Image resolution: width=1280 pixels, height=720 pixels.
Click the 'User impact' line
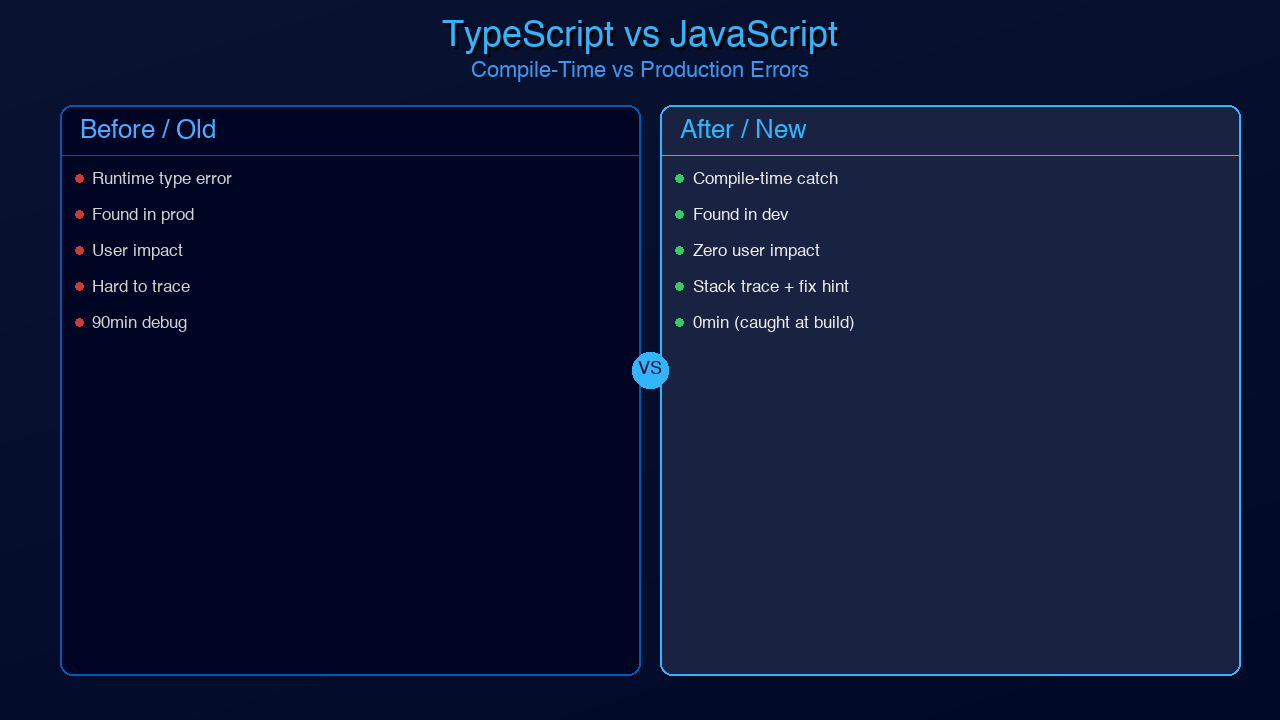pos(137,251)
